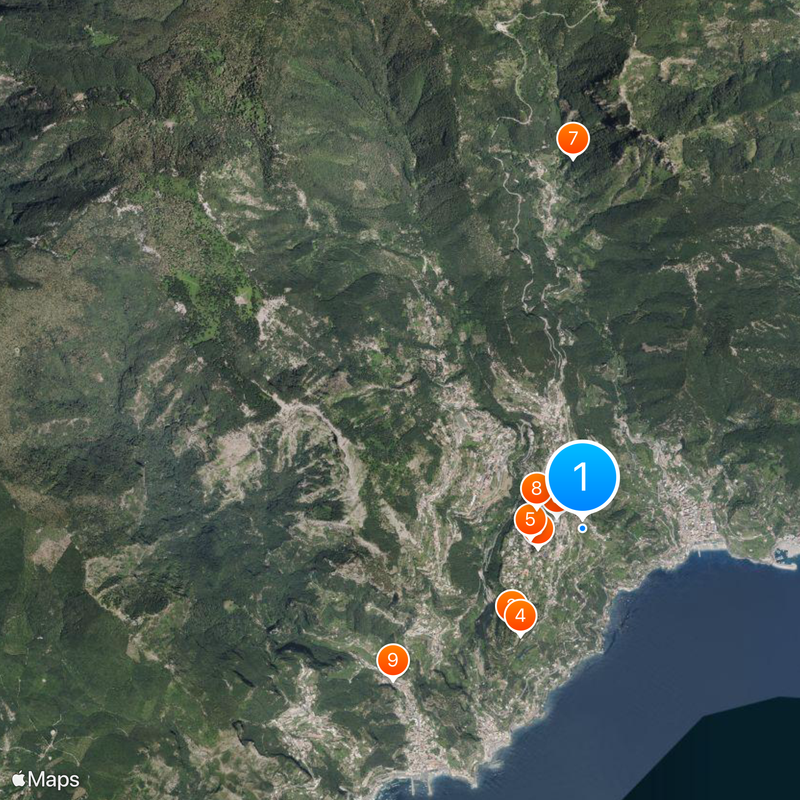Click the small blue anchor dot under pin 1

(x=582, y=527)
